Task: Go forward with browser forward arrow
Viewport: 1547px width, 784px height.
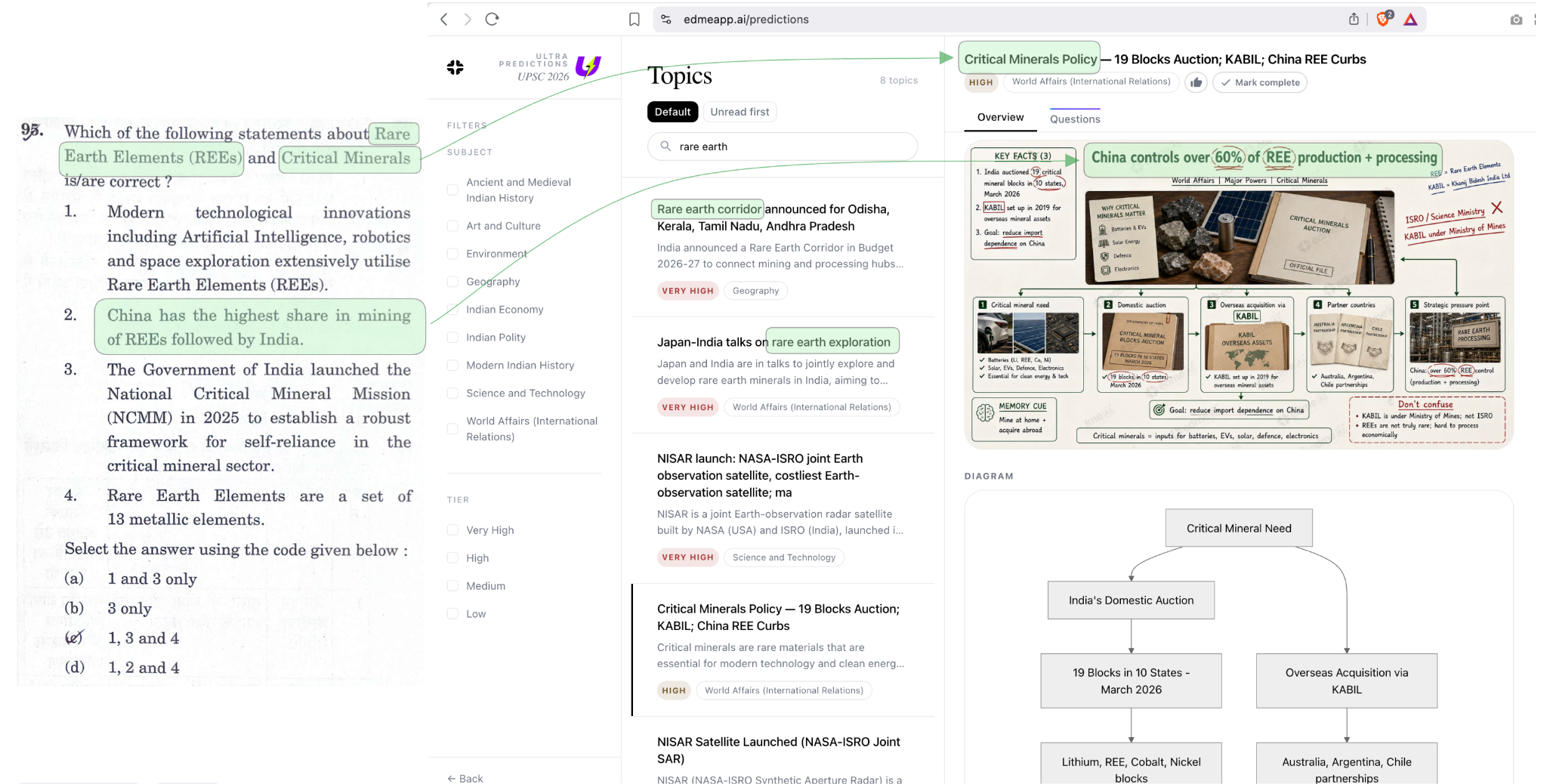Action: (468, 20)
